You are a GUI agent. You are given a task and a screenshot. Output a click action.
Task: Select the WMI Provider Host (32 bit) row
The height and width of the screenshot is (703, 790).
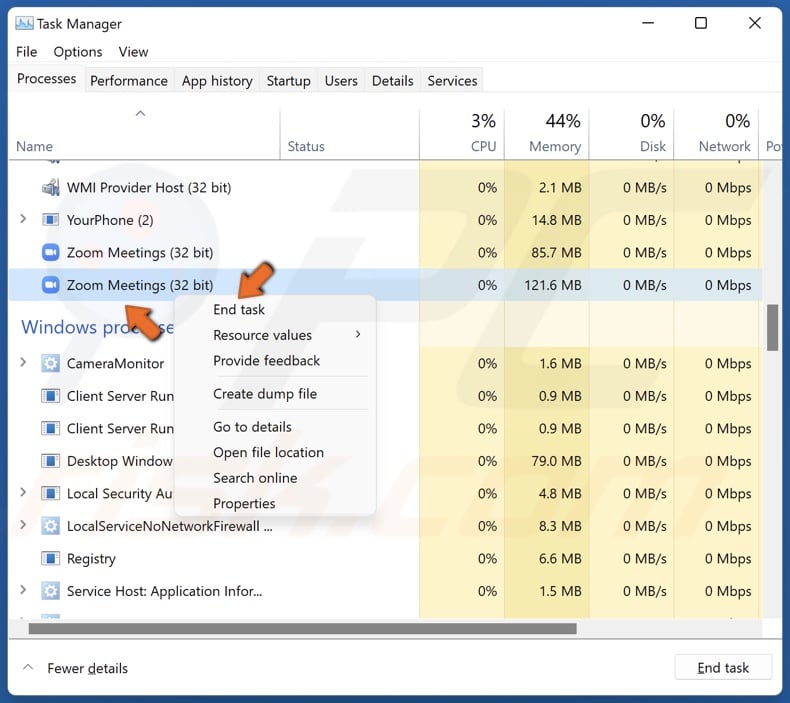[385, 187]
